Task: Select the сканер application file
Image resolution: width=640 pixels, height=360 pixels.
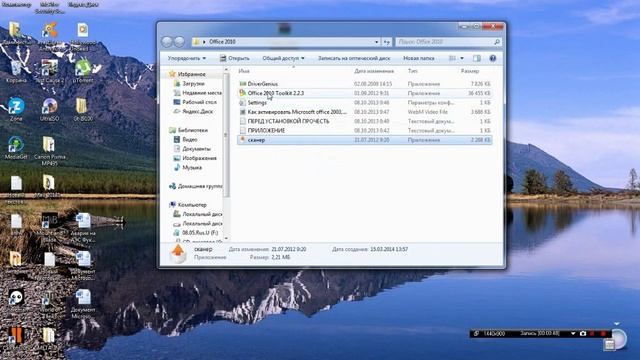Action: click(x=364, y=140)
